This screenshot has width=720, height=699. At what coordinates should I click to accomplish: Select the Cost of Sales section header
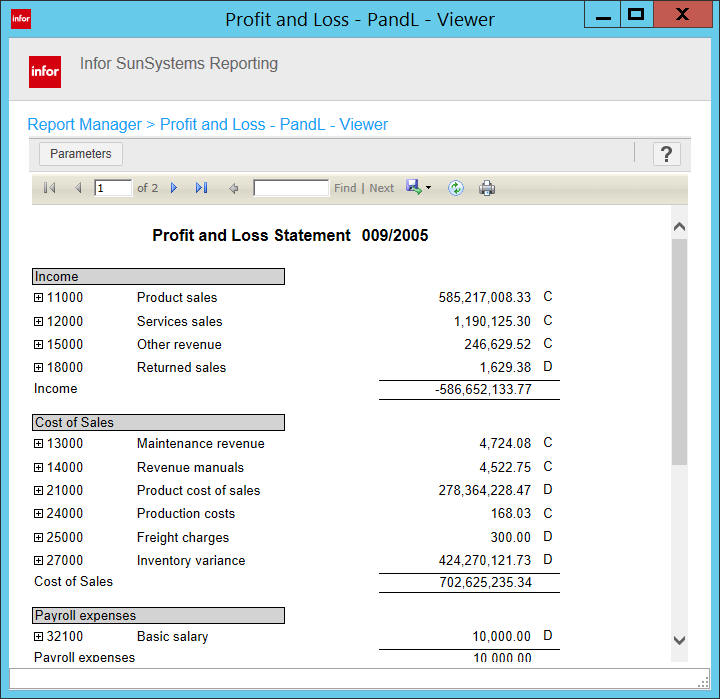pyautogui.click(x=158, y=423)
